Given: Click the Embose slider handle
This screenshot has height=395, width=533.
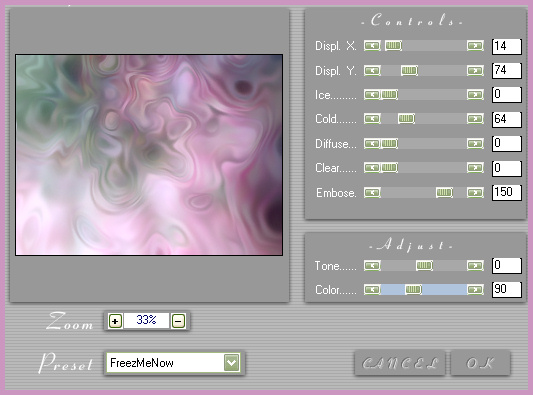Looking at the screenshot, I should pos(444,193).
